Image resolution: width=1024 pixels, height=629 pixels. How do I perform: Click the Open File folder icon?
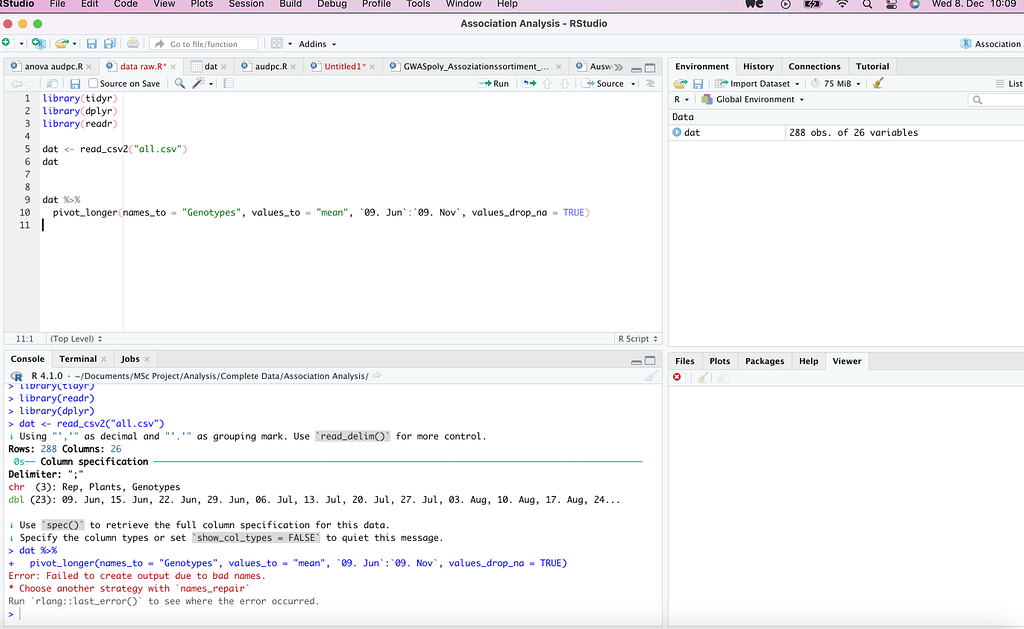pyautogui.click(x=62, y=44)
